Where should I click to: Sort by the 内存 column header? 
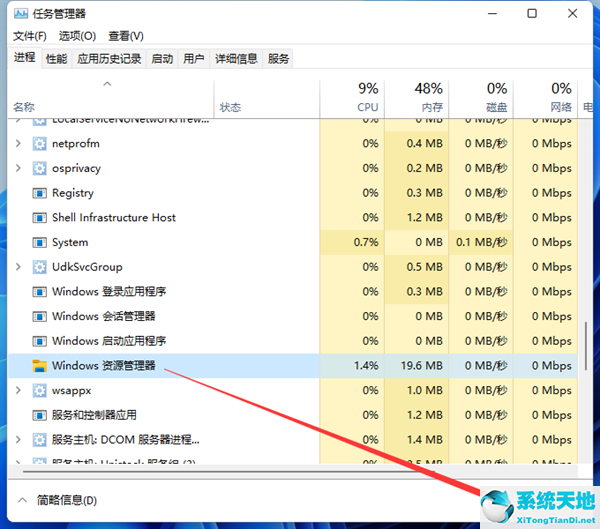tap(417, 99)
